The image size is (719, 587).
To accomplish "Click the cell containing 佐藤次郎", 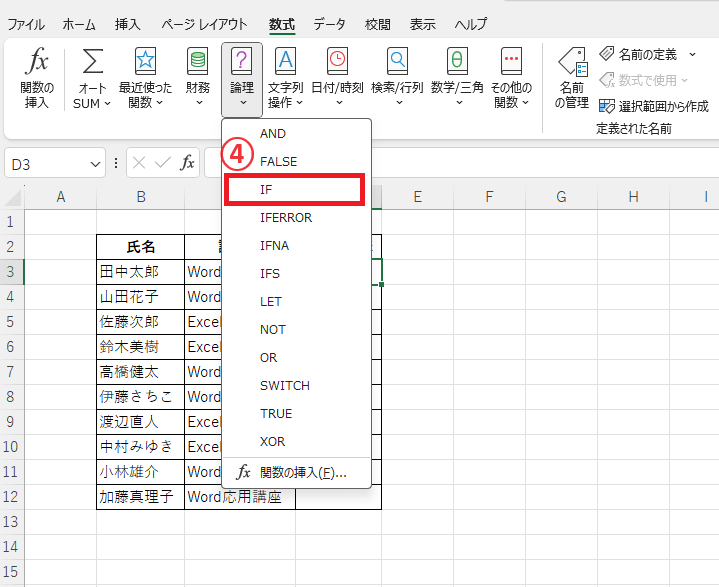I will [141, 321].
